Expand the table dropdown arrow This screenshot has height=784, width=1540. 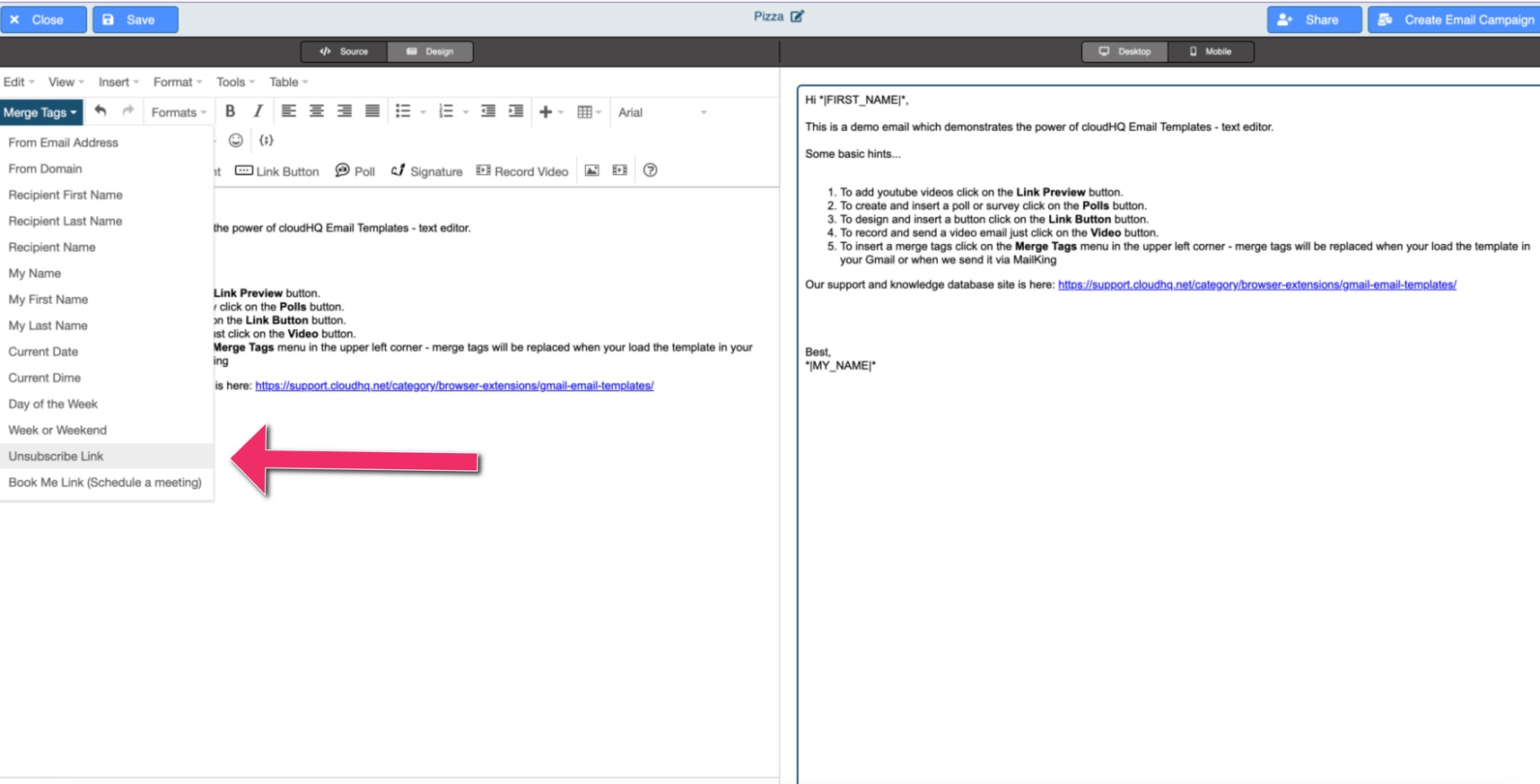pos(599,112)
